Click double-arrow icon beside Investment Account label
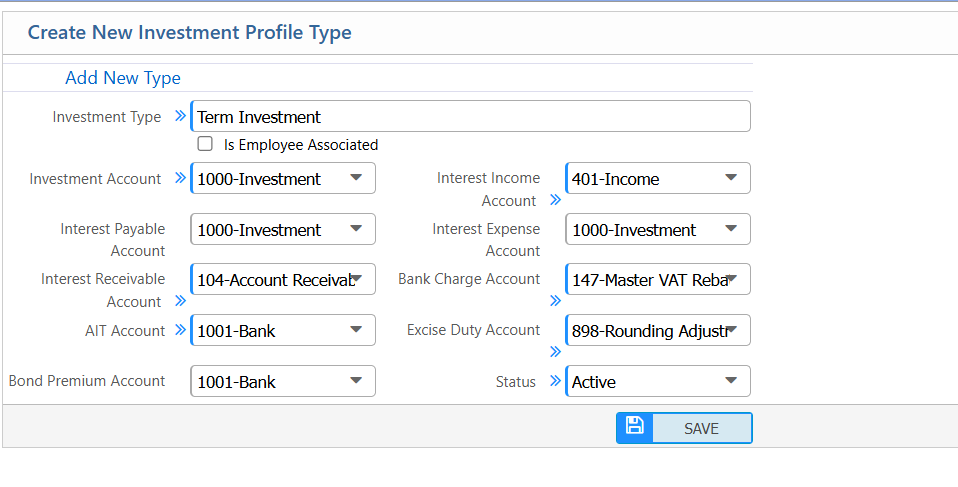This screenshot has height=487, width=958. click(180, 178)
